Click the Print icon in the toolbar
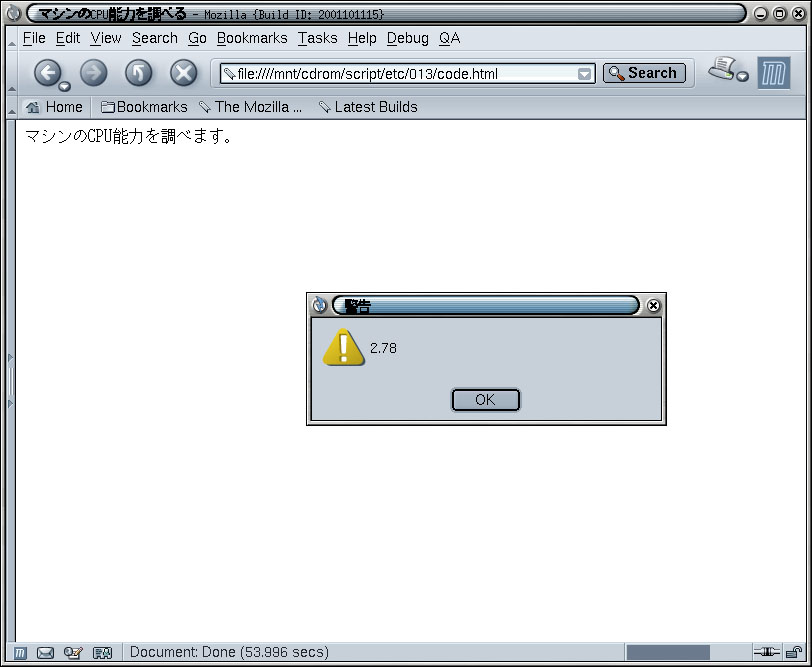Screen dimensions: 812x667 [x=722, y=68]
